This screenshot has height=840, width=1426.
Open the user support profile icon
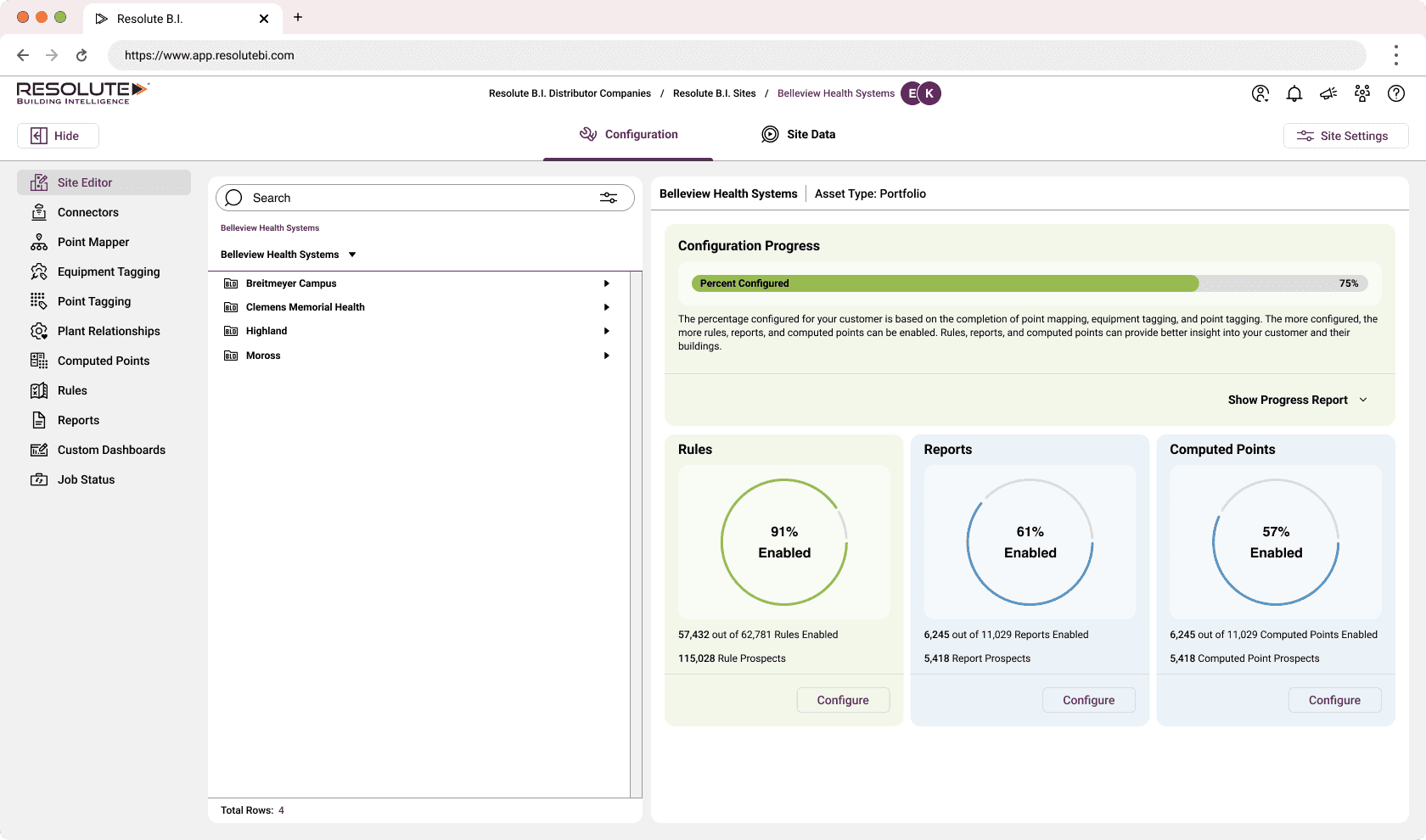pos(1260,94)
